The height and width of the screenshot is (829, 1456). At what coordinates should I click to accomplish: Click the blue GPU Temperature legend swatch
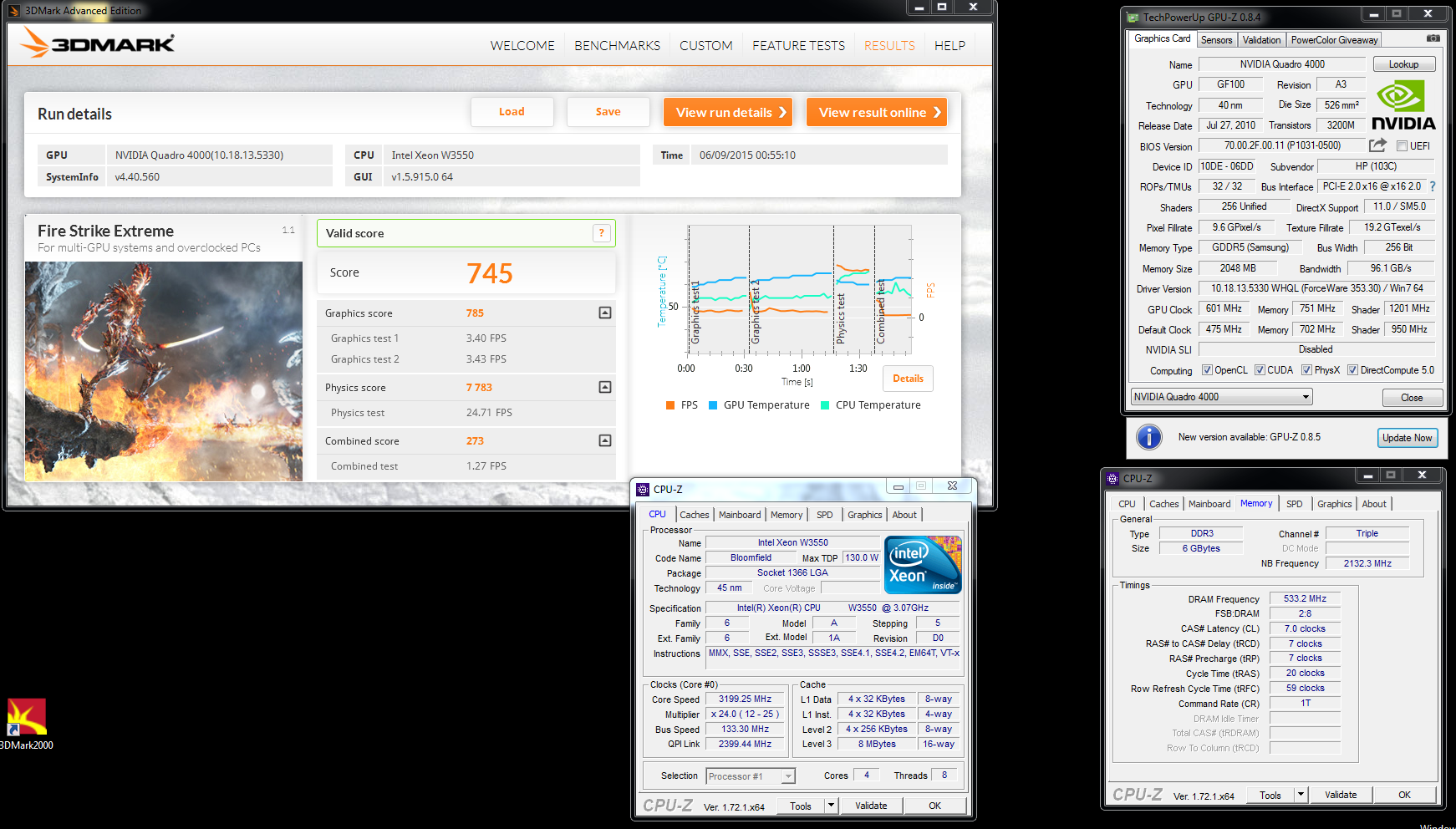[x=712, y=405]
